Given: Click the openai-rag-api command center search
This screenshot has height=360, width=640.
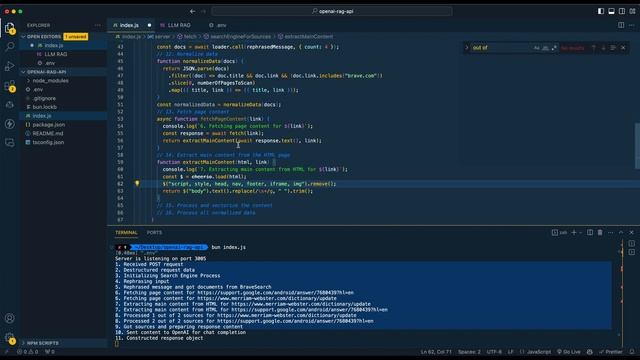Looking at the screenshot, I should 332,11.
